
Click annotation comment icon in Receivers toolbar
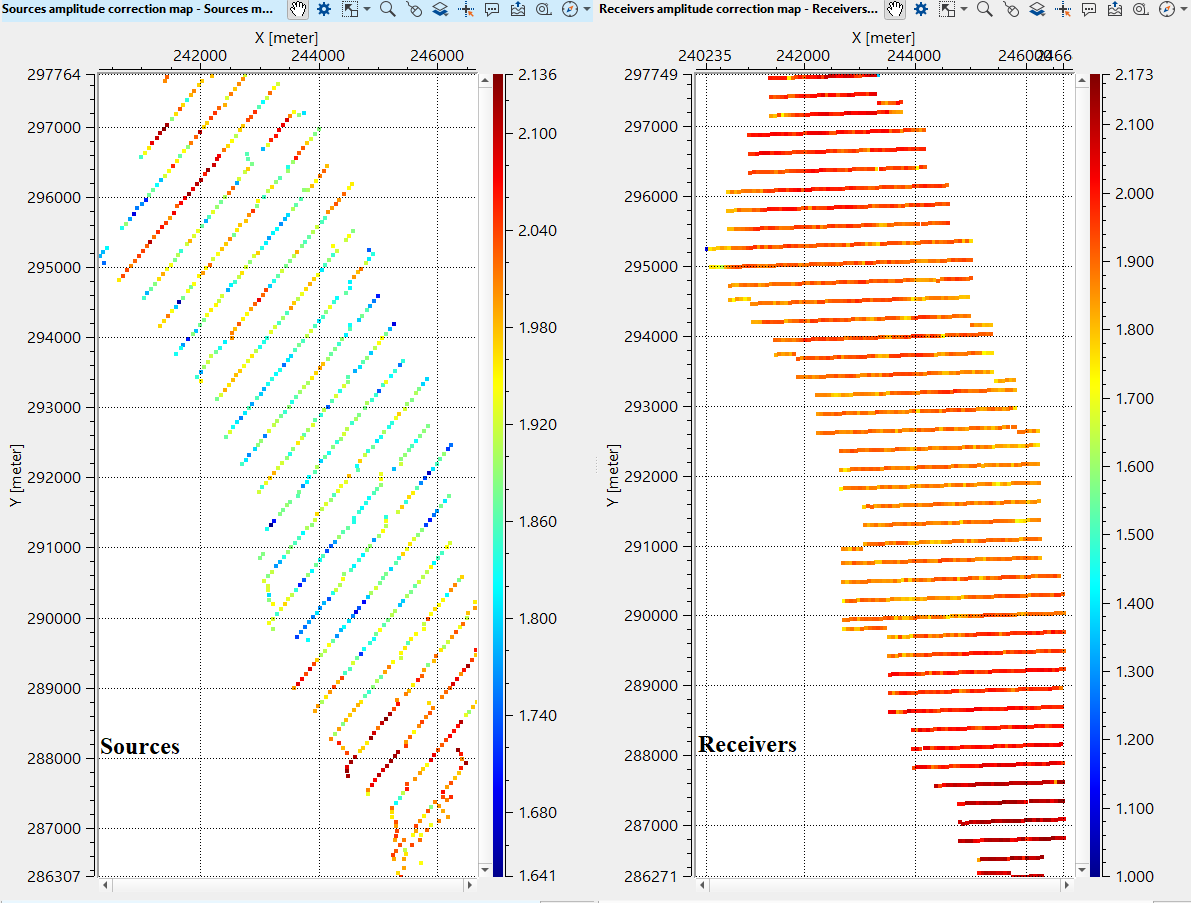1089,9
